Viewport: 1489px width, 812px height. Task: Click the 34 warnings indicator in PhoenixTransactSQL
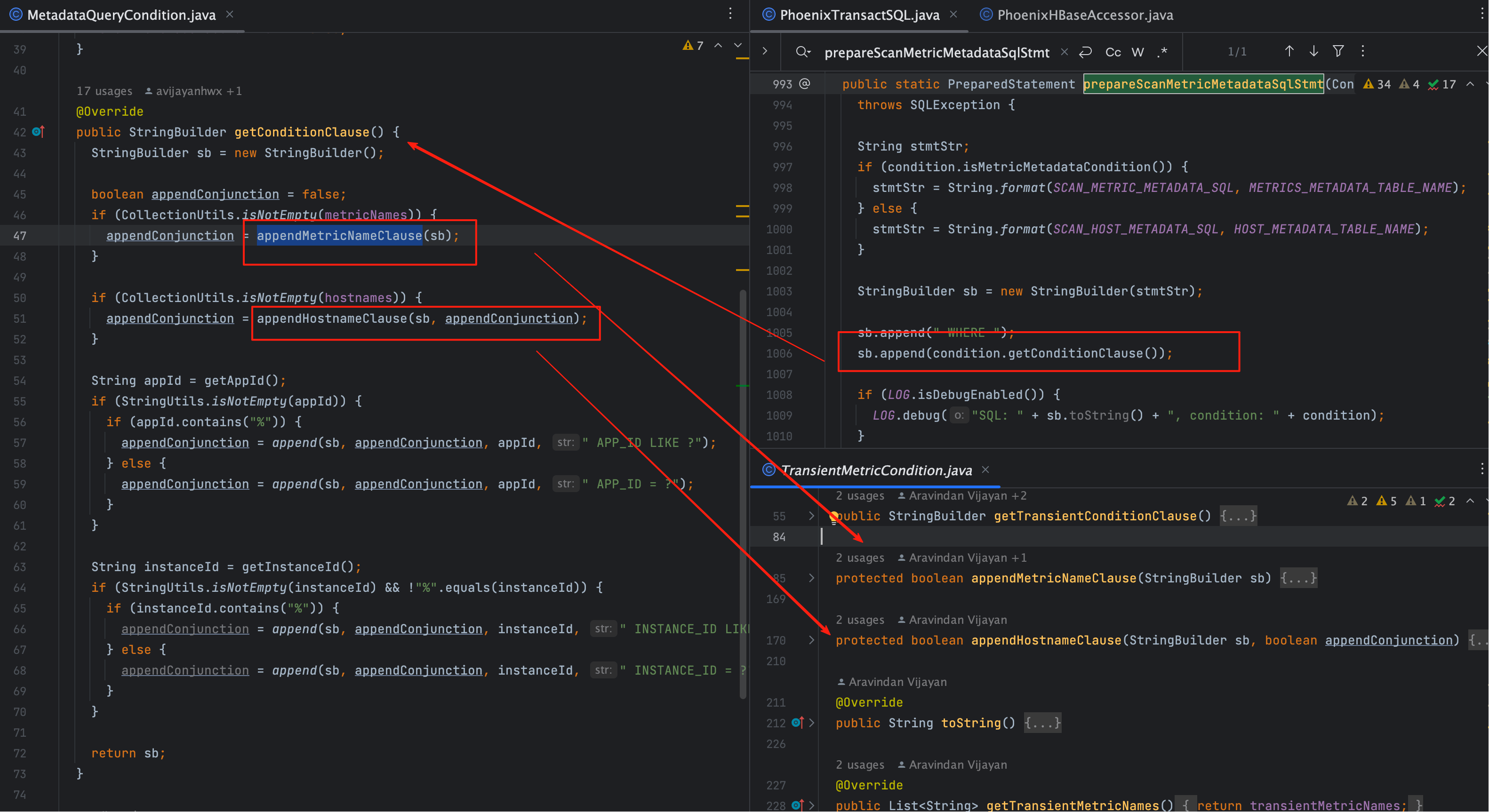(x=1377, y=84)
